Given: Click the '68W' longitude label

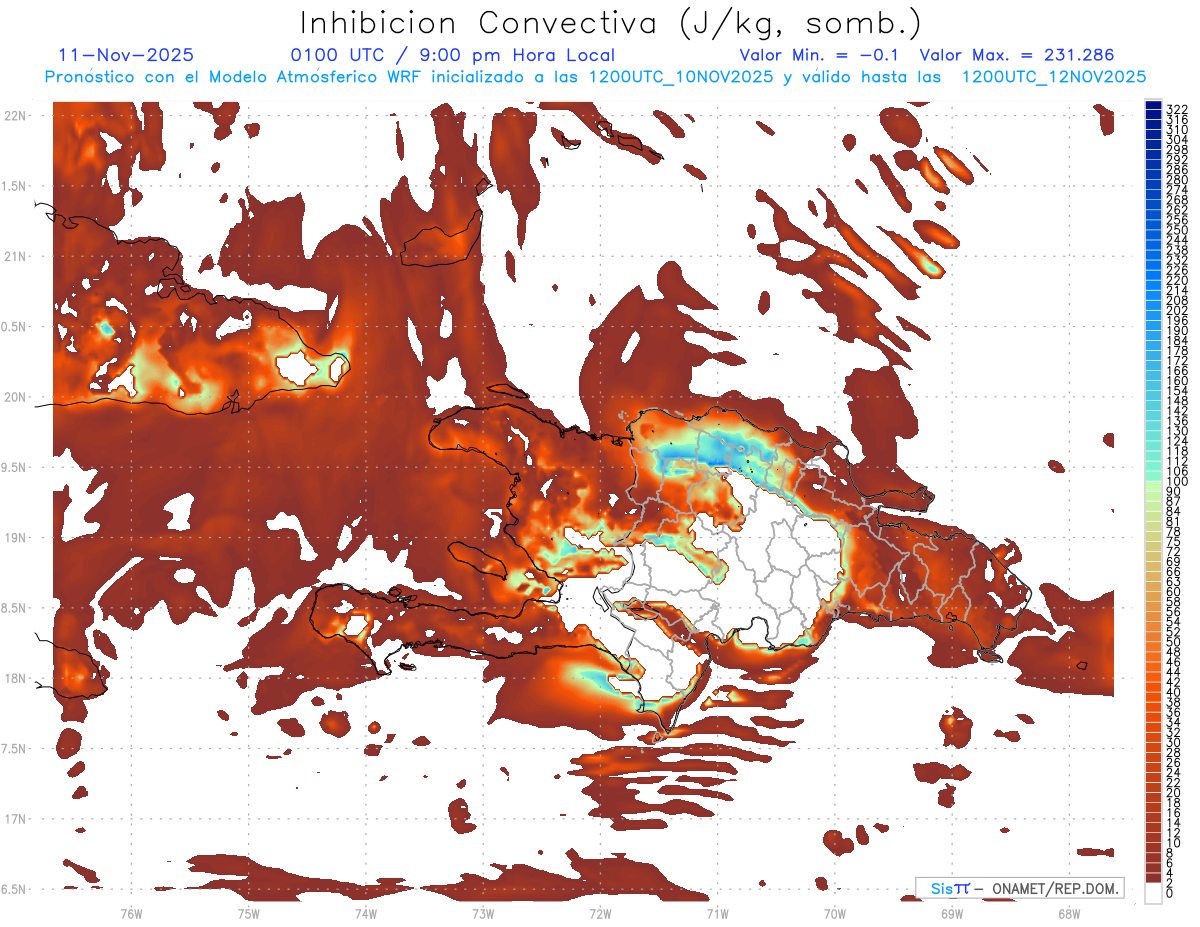Looking at the screenshot, I should click(x=1068, y=913).
